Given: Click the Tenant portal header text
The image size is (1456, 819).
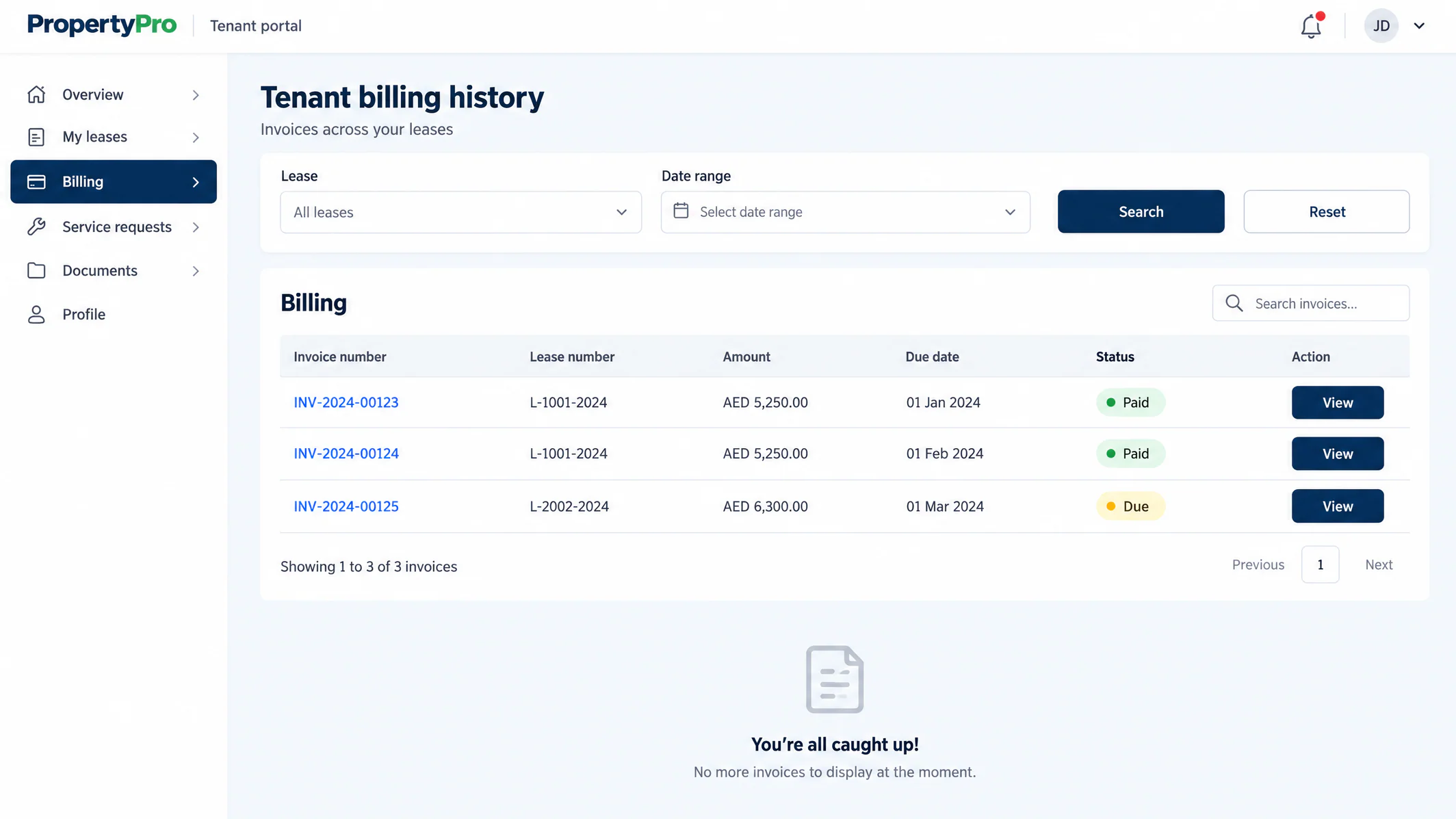Looking at the screenshot, I should pos(255,26).
